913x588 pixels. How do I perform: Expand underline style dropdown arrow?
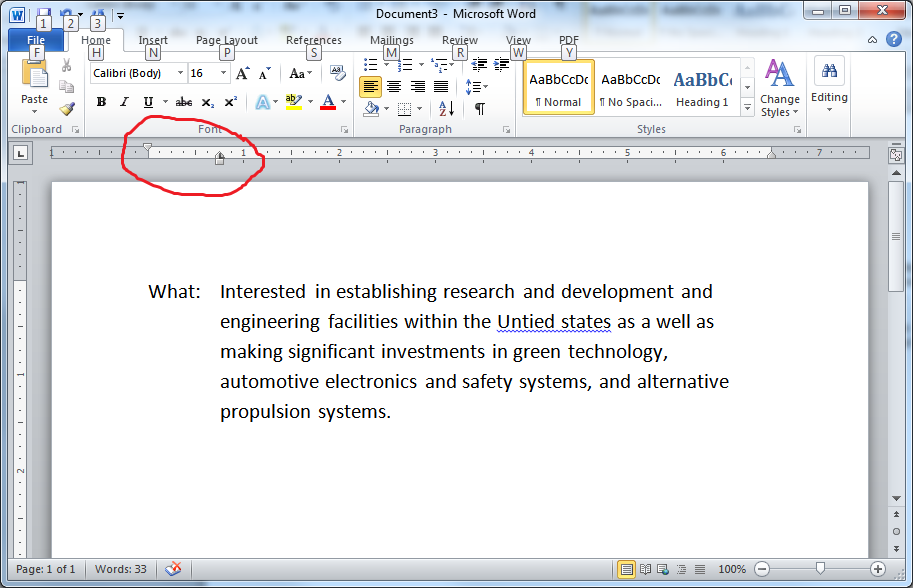pos(165,102)
